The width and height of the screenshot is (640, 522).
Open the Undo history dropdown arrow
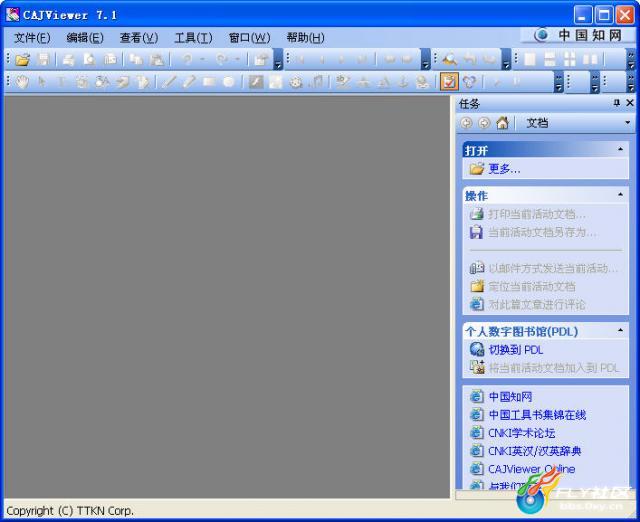[x=202, y=60]
